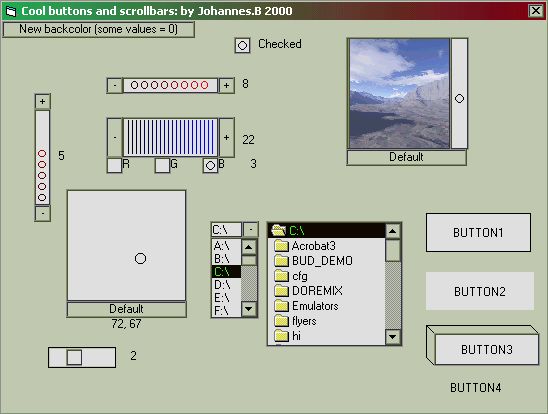The height and width of the screenshot is (414, 548).
Task: Enable the R color checkbox
Action: 114,166
